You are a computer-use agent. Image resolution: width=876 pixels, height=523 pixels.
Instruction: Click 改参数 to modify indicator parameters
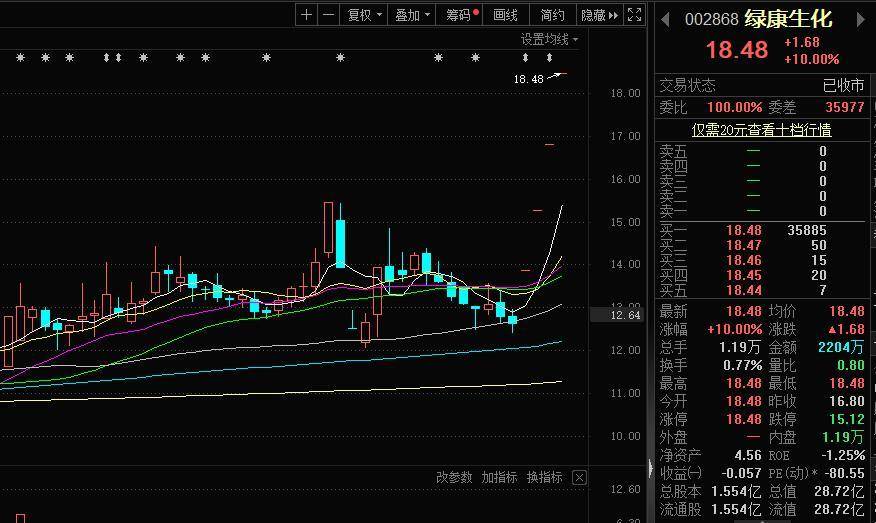[x=453, y=478]
